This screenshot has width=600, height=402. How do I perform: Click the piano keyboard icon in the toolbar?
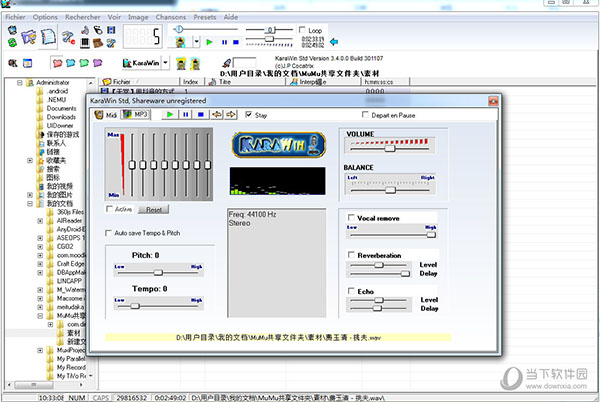click(85, 42)
